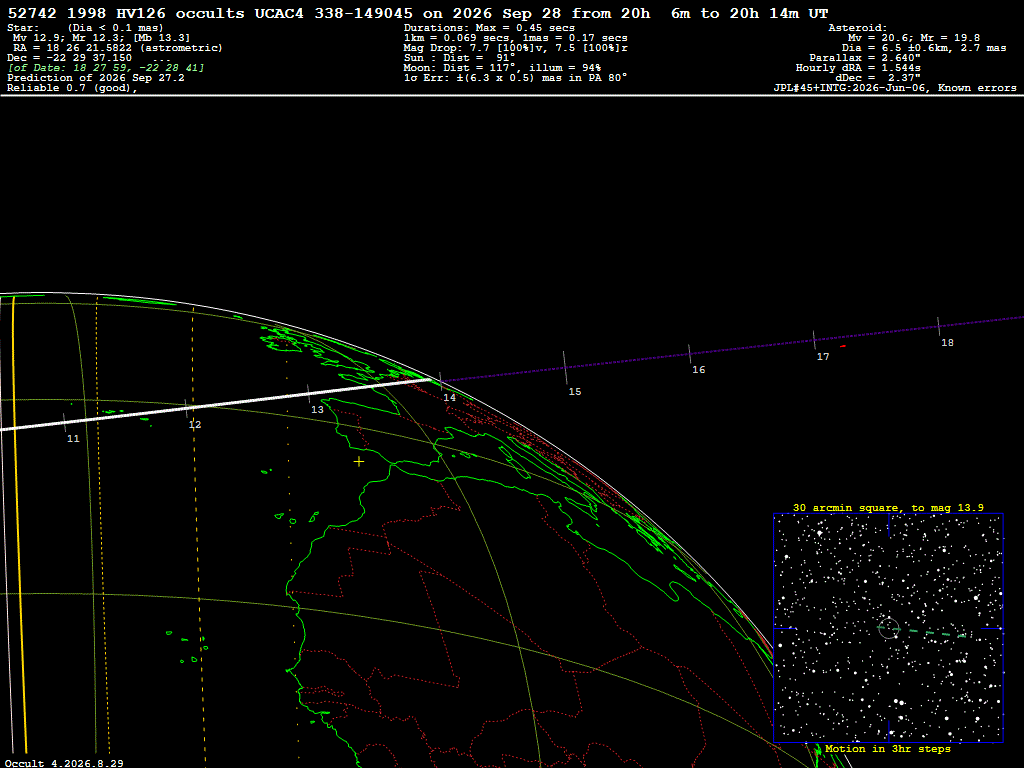Click the 'Occult 4.2026.8.29' version label
This screenshot has height=768, width=1024.
click(x=64, y=763)
